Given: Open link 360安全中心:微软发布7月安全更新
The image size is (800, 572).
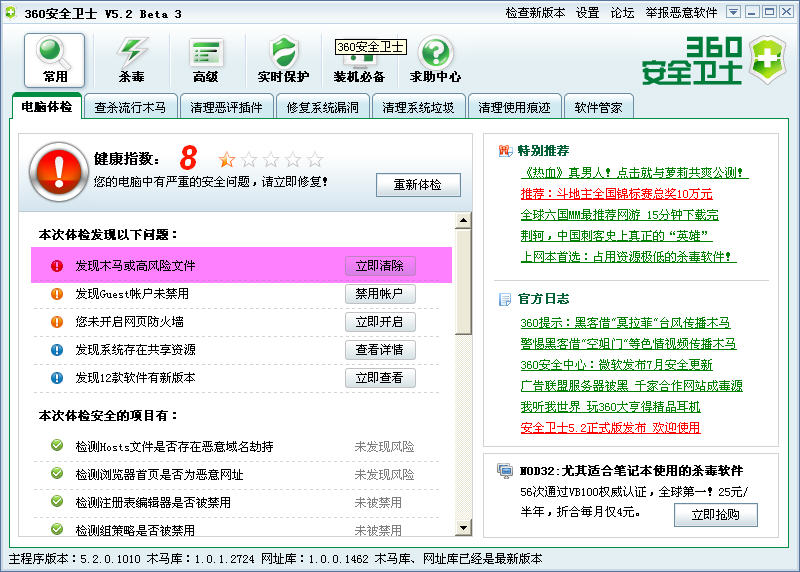Looking at the screenshot, I should 616,364.
